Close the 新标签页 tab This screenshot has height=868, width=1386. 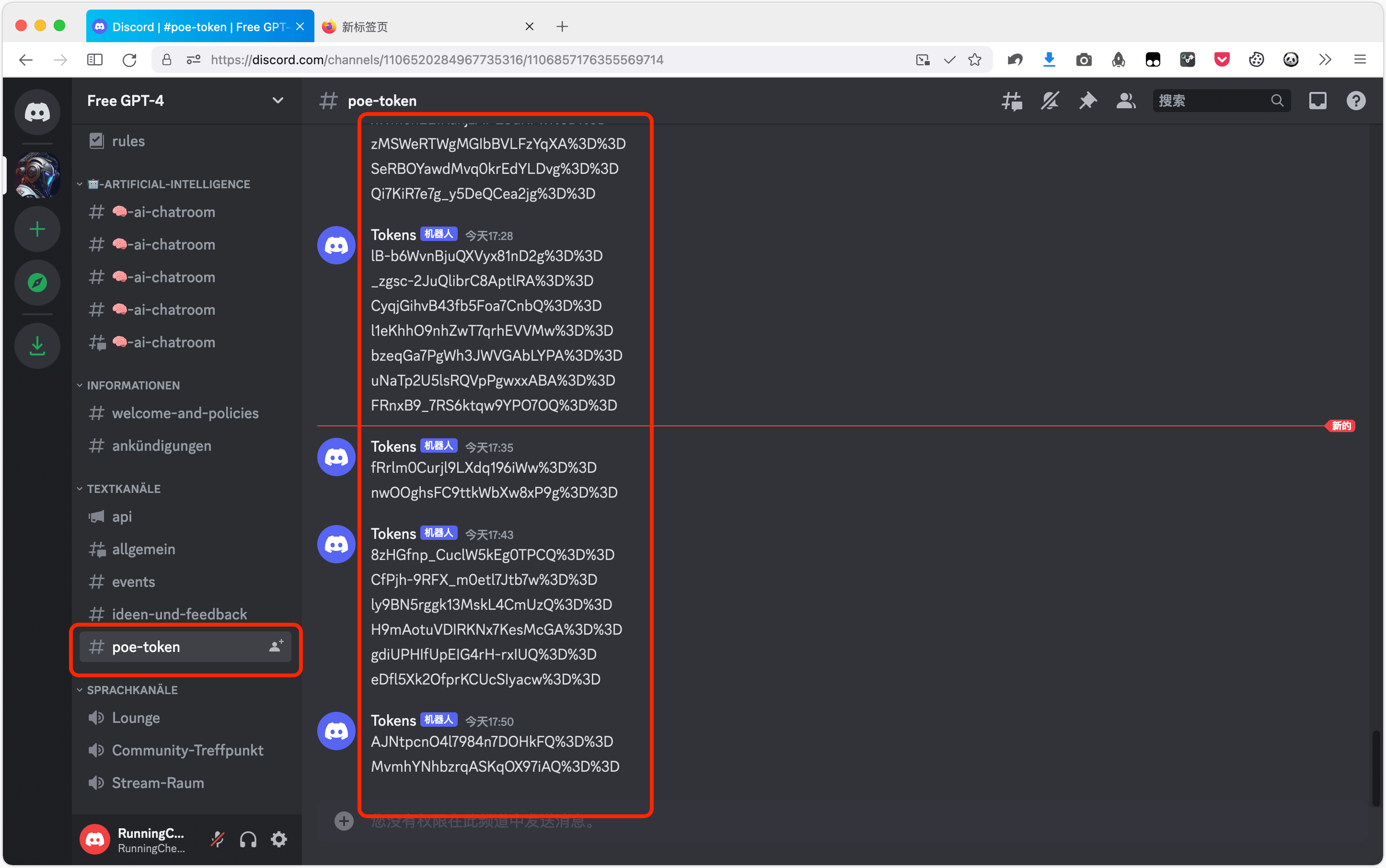click(530, 26)
